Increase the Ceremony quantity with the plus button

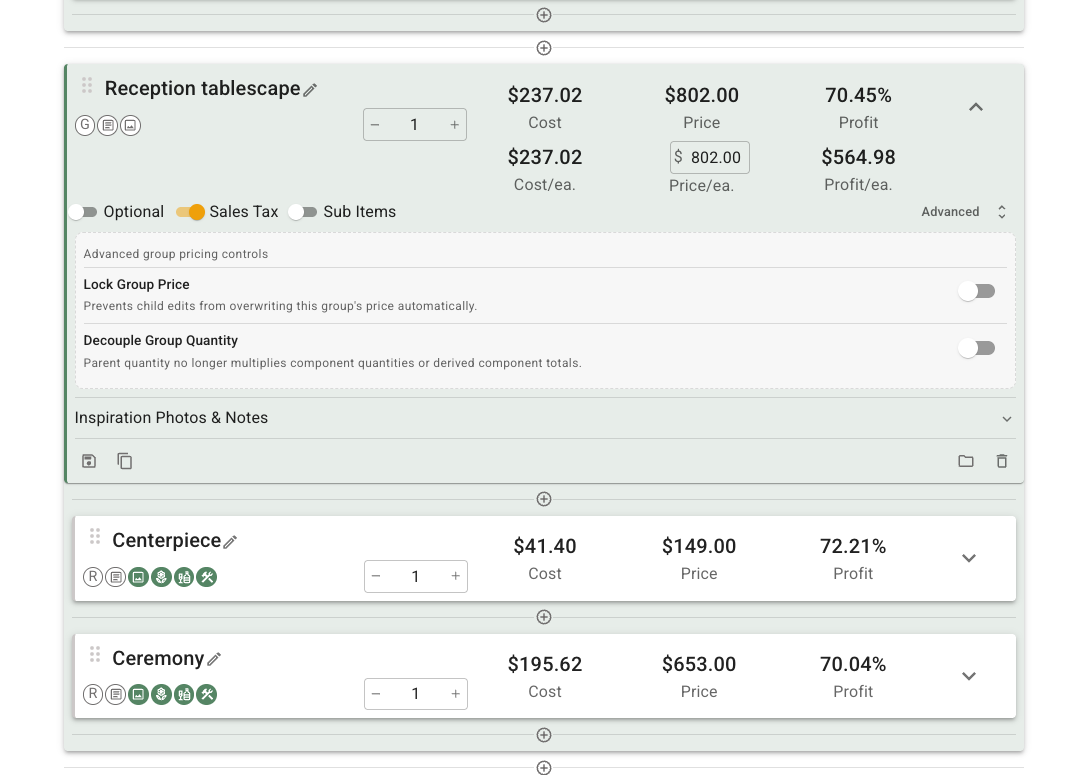coord(456,694)
